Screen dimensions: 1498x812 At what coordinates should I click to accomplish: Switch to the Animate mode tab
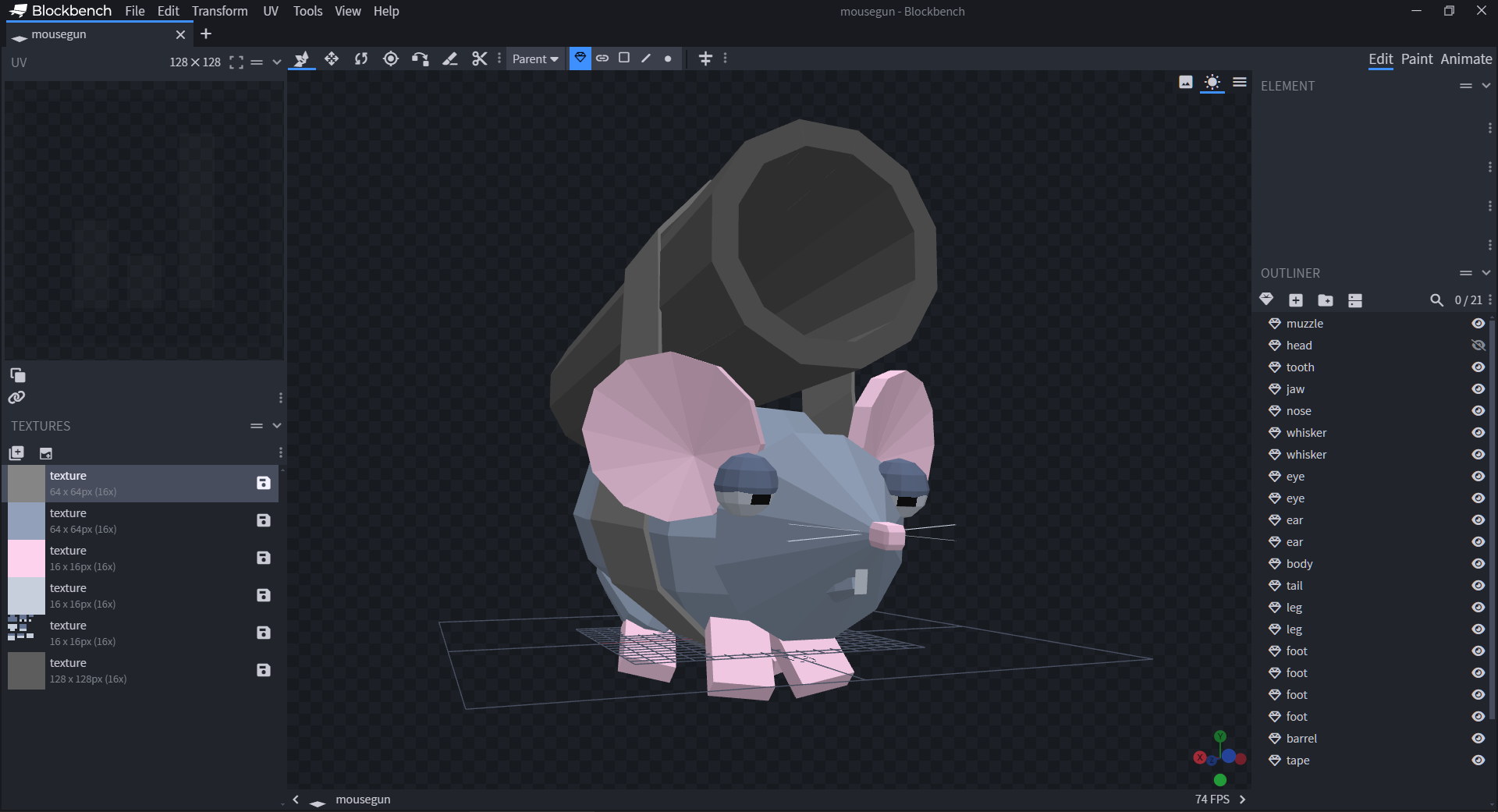click(1466, 59)
